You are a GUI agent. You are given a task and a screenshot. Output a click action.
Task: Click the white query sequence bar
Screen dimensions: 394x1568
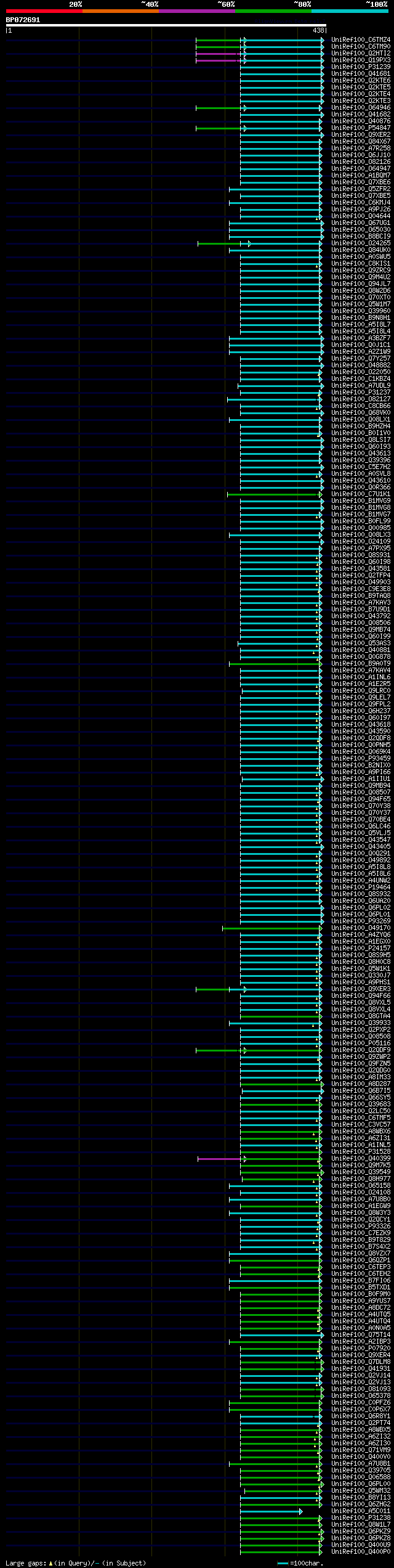(x=166, y=25)
